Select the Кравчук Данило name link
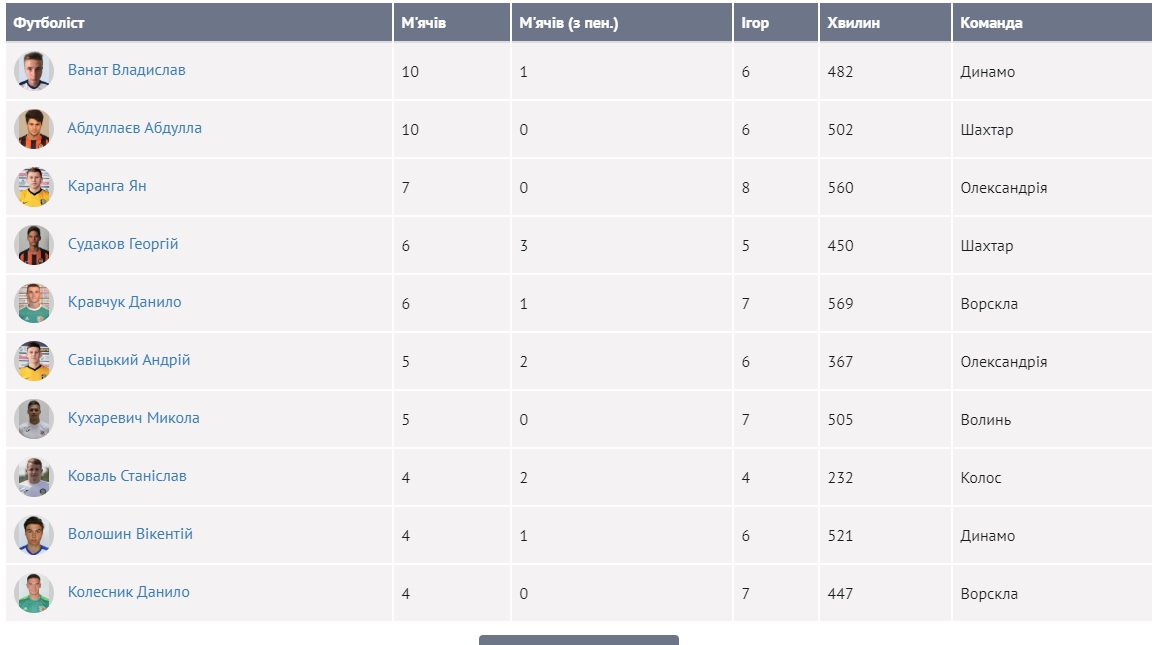The image size is (1161, 645). click(124, 302)
